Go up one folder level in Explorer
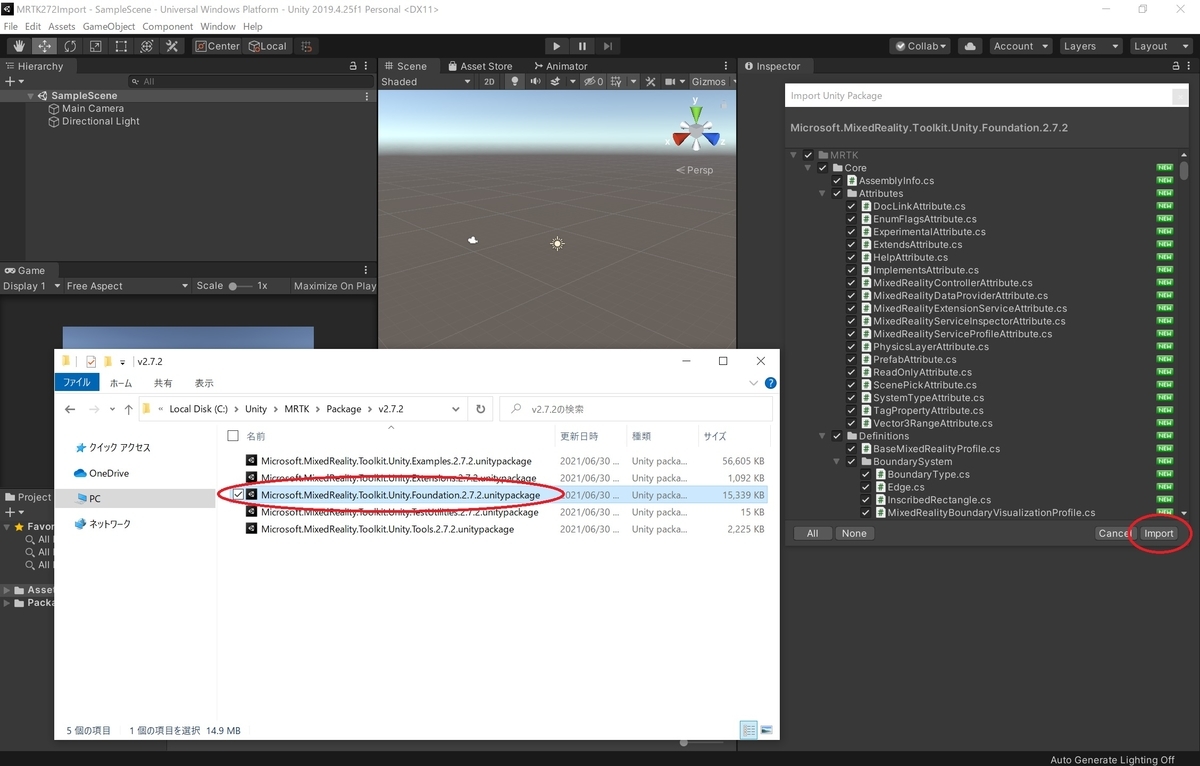Screen dimensions: 1200x766 click(x=128, y=409)
